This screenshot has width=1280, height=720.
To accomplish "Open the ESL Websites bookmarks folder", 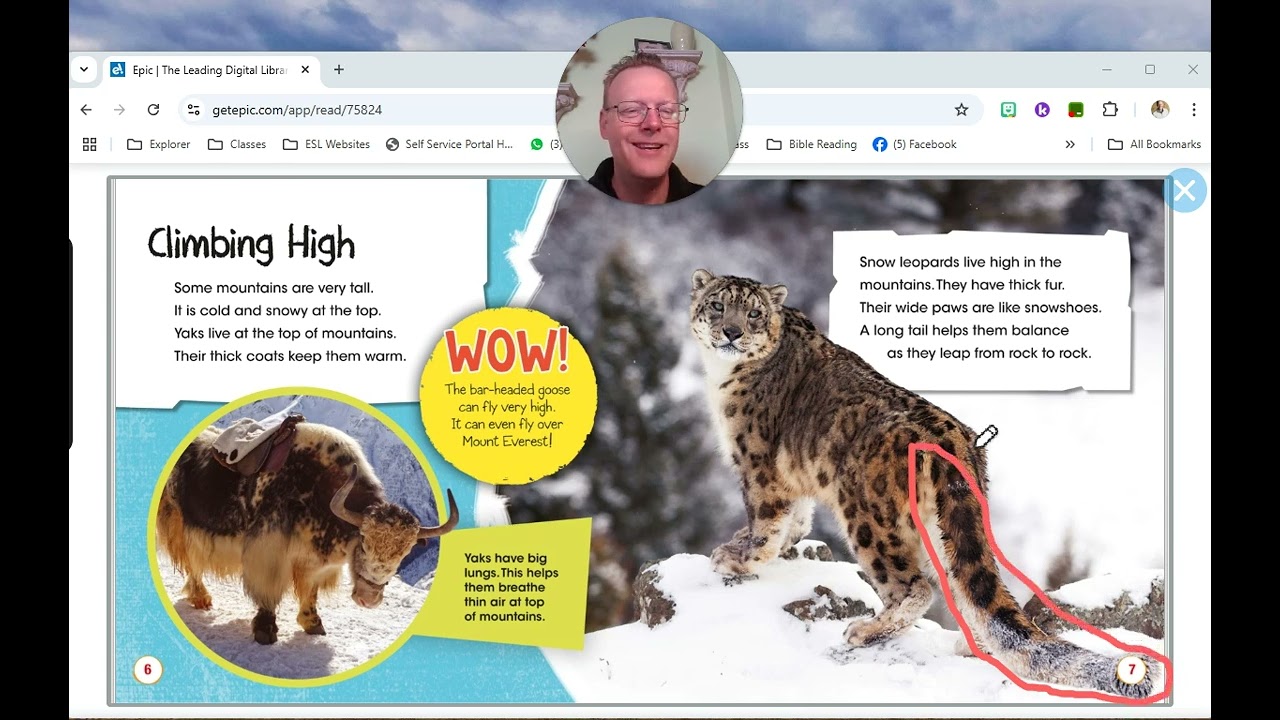I will (327, 144).
